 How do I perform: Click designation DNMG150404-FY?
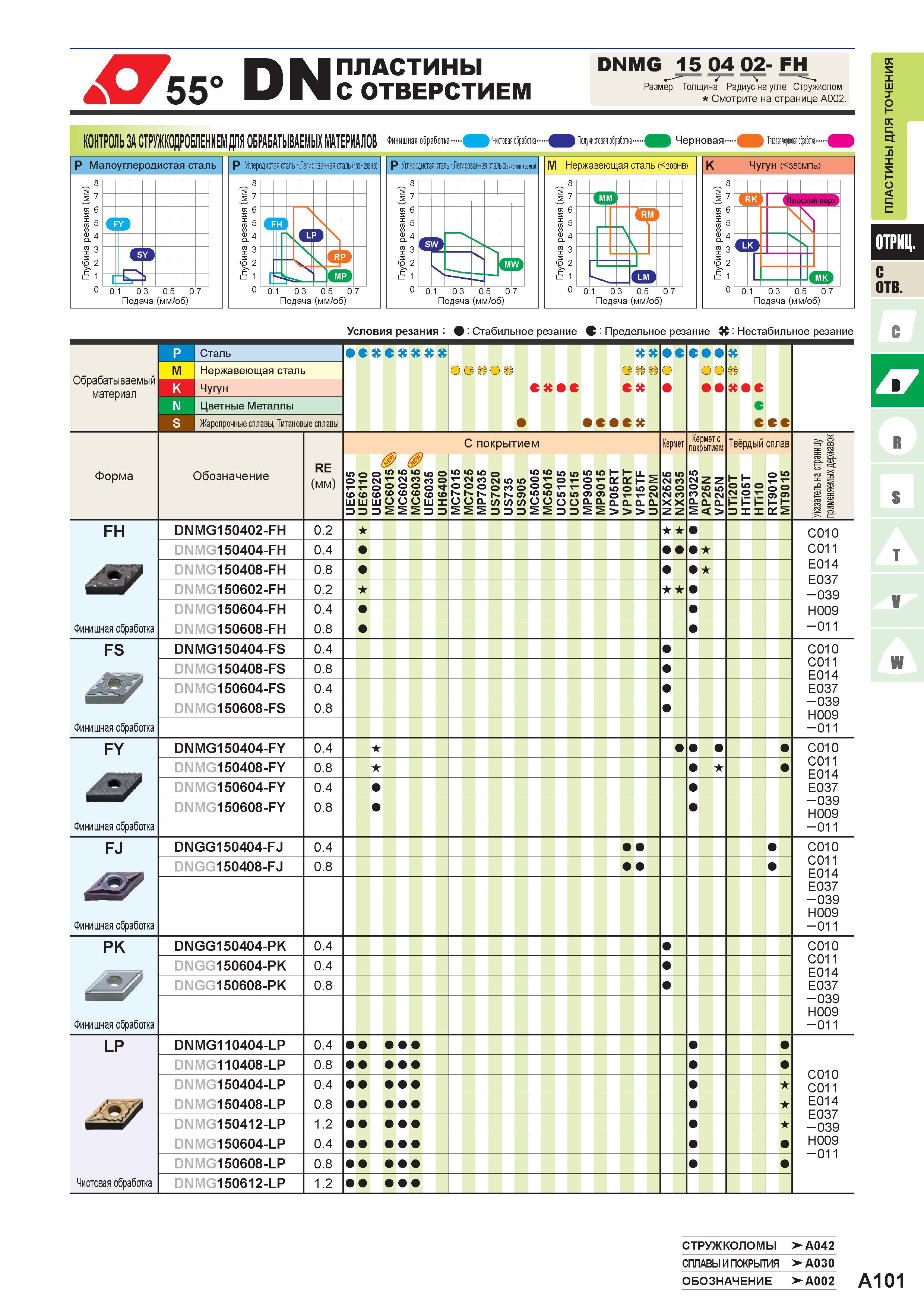[230, 748]
